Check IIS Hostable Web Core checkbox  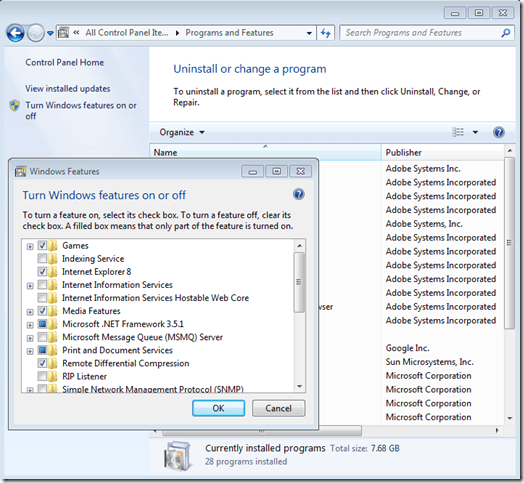[x=42, y=297]
